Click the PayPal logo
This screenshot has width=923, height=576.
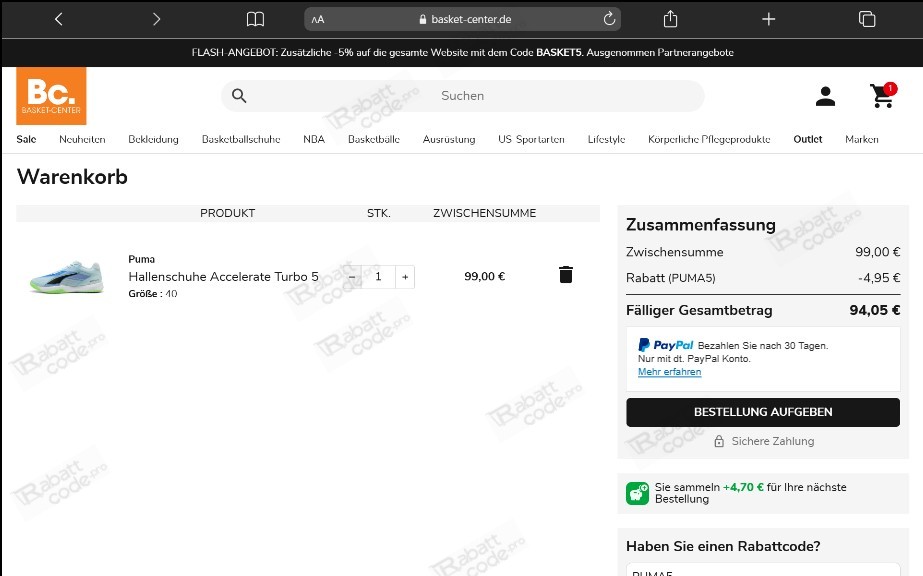coord(666,345)
